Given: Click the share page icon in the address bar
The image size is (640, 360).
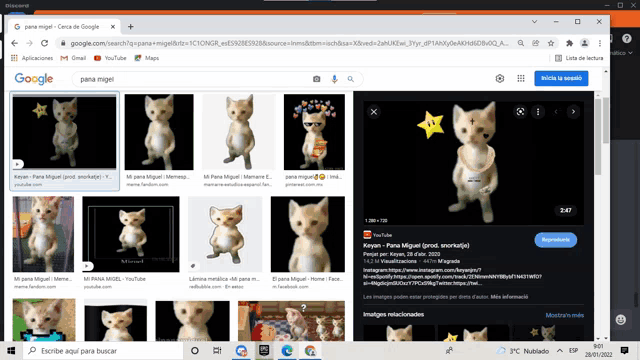Looking at the screenshot, I should tap(536, 43).
